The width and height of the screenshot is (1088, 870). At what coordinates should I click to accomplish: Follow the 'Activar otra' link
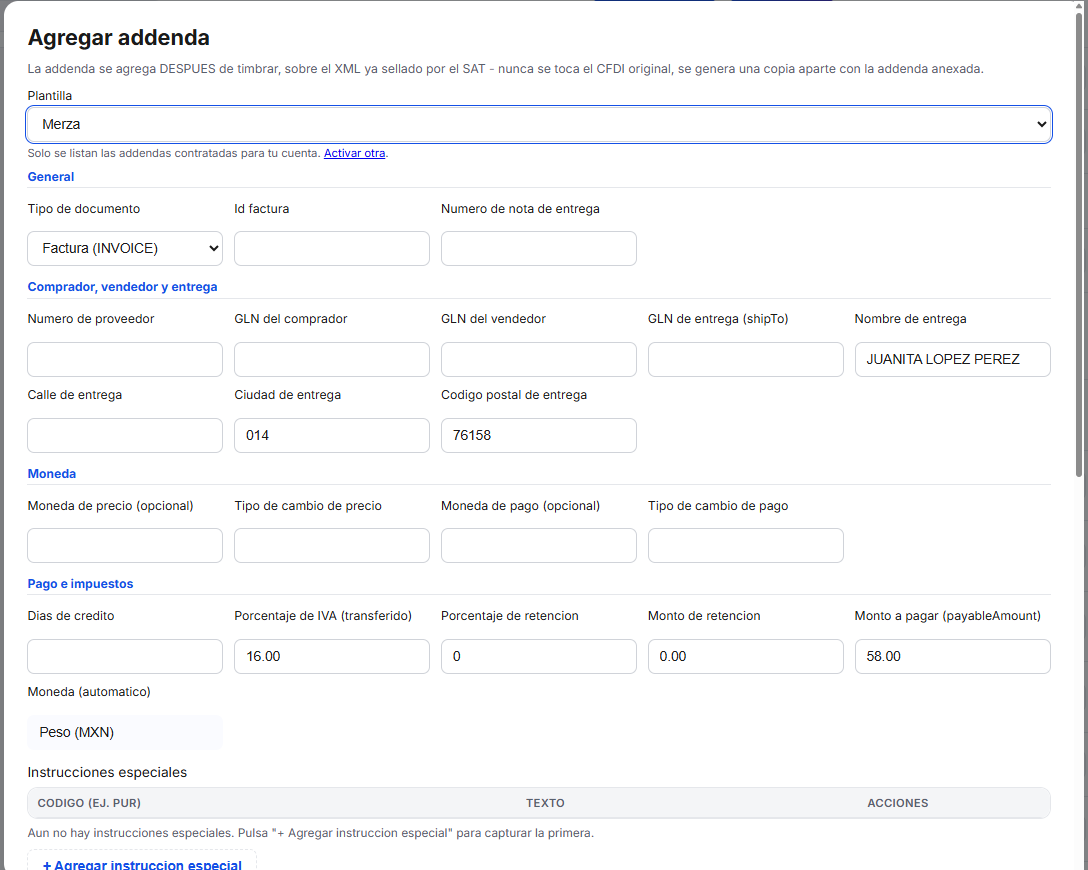[355, 153]
